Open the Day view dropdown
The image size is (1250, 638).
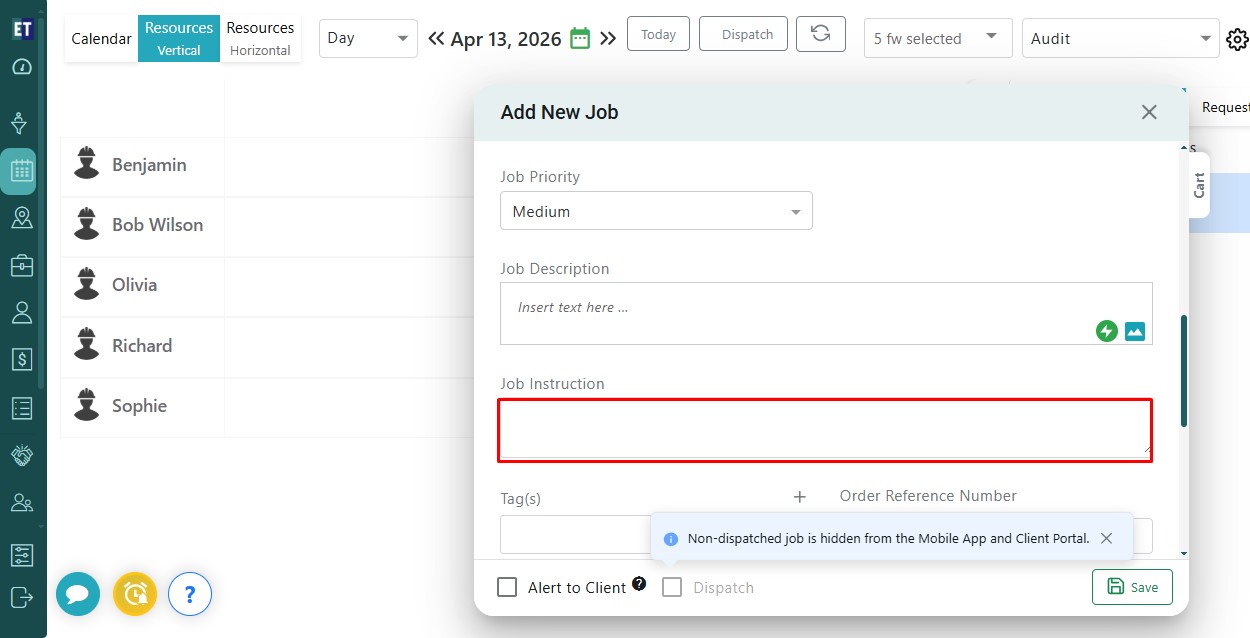[x=368, y=38]
